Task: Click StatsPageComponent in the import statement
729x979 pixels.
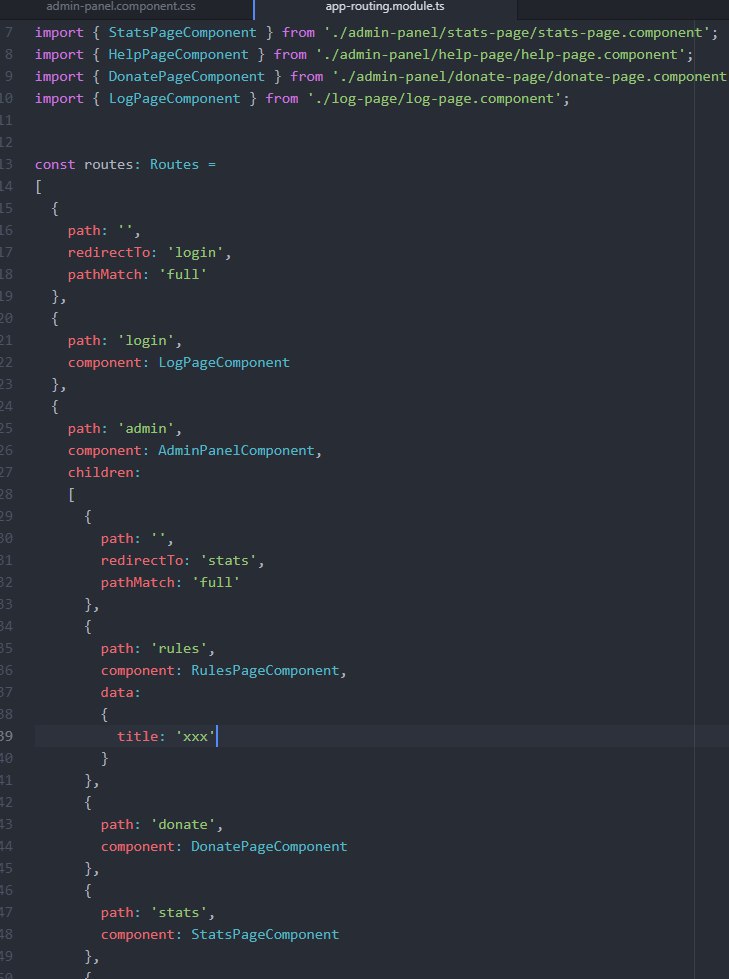Action: pos(182,32)
